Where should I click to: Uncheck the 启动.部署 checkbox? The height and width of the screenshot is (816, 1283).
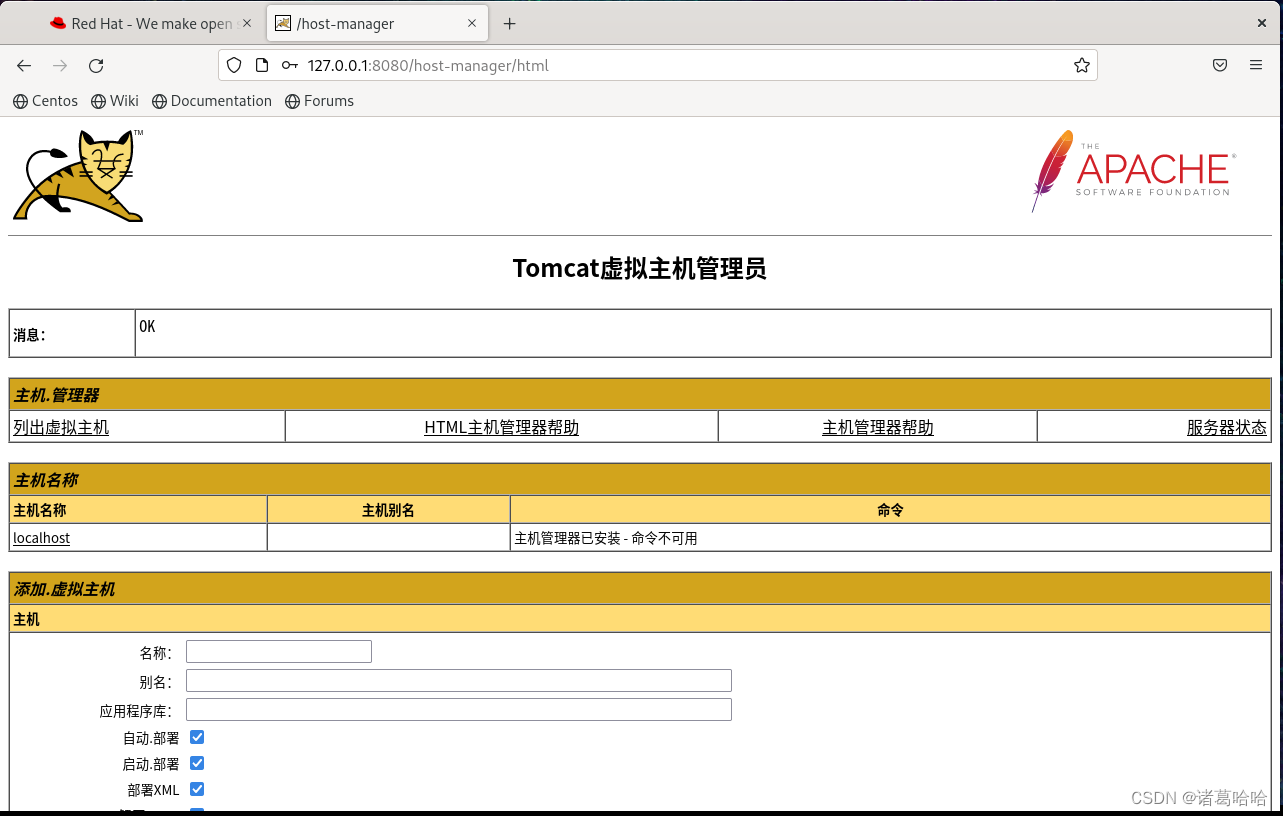[197, 763]
